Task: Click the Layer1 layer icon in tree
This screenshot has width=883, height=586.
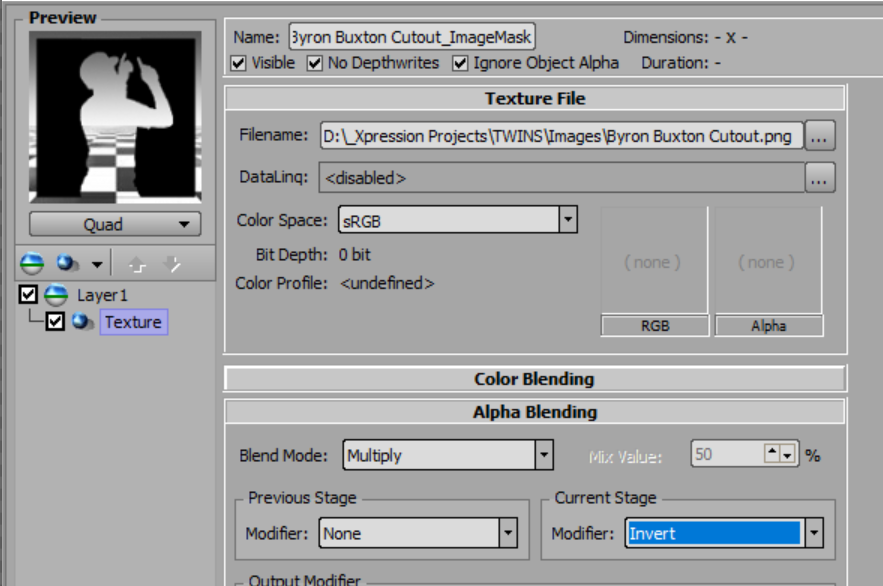Action: point(56,295)
